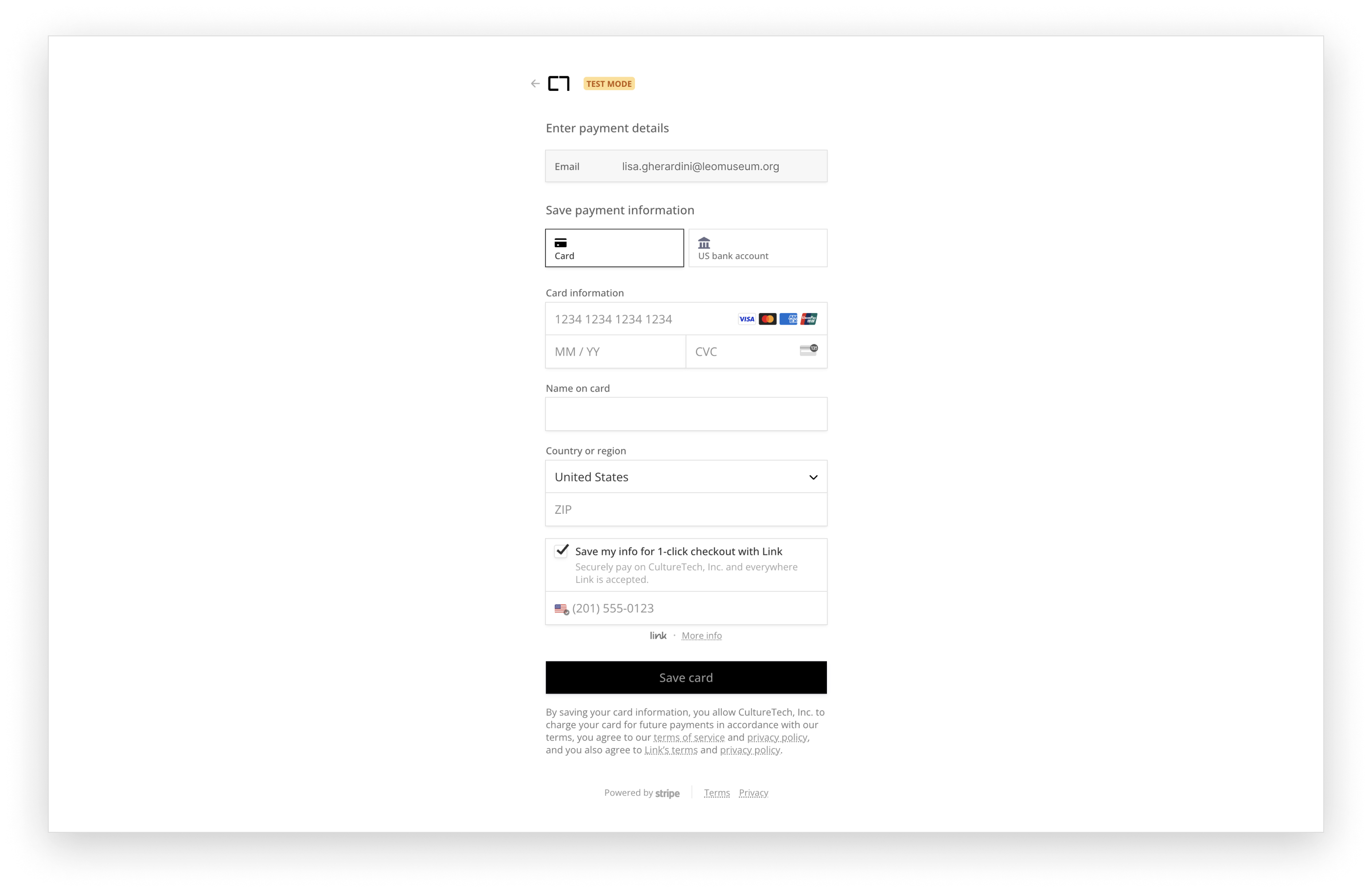The width and height of the screenshot is (1372, 893).
Task: Select the US bank account tab
Action: [757, 248]
